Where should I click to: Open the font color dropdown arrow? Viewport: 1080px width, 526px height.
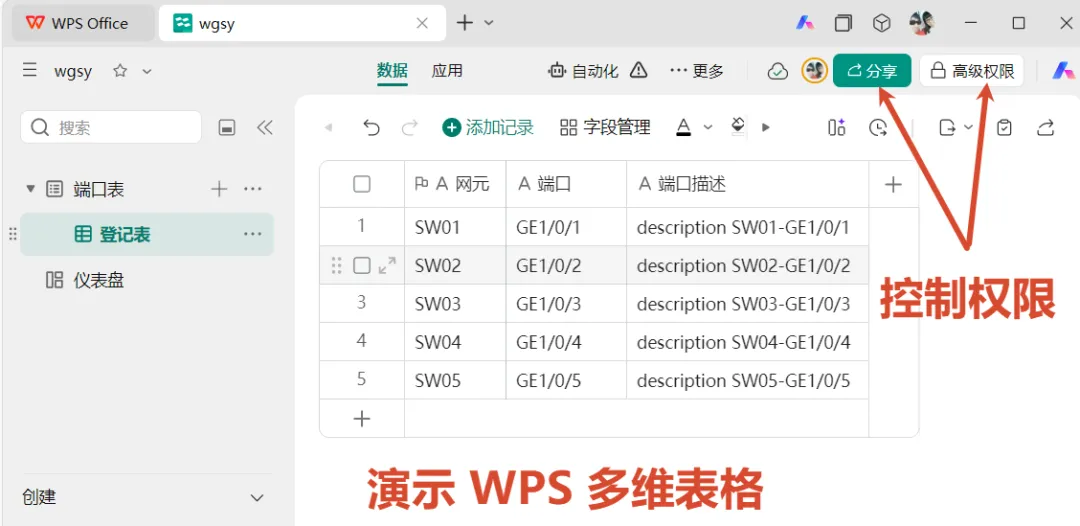coord(707,127)
